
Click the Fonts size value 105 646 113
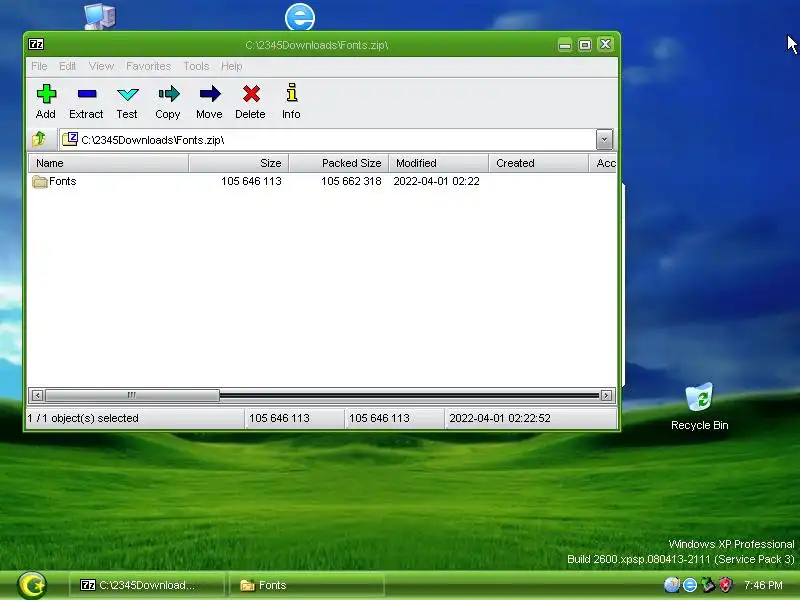point(251,181)
